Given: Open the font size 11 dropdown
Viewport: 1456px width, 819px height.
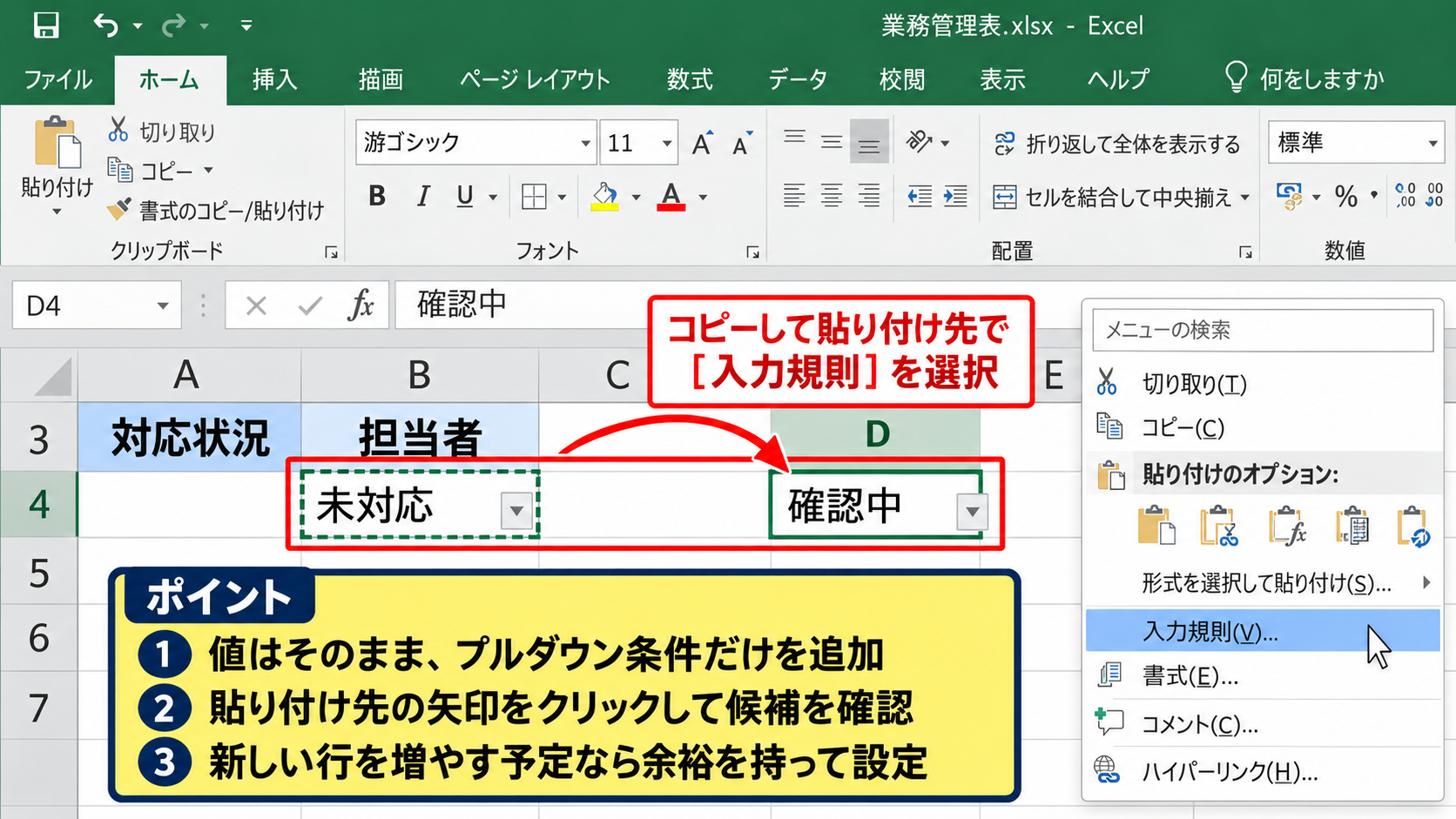Looking at the screenshot, I should [666, 143].
